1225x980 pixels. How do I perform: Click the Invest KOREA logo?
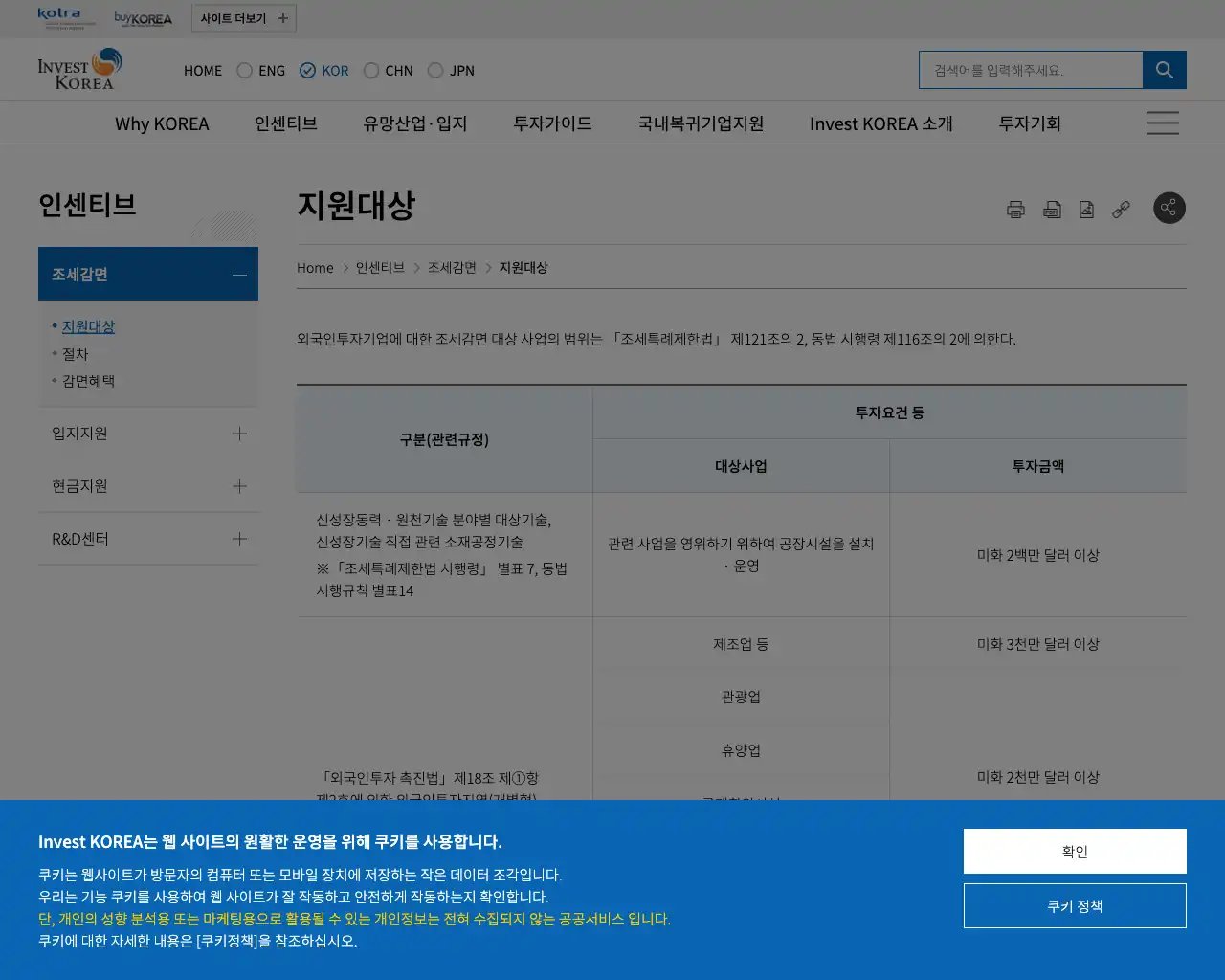point(79,69)
